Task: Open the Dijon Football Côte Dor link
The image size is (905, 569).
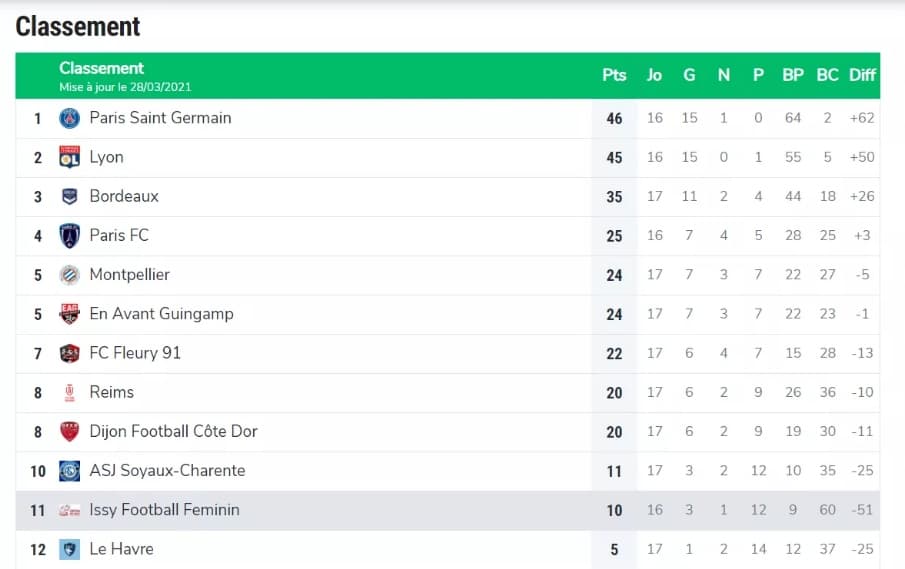Action: click(173, 431)
